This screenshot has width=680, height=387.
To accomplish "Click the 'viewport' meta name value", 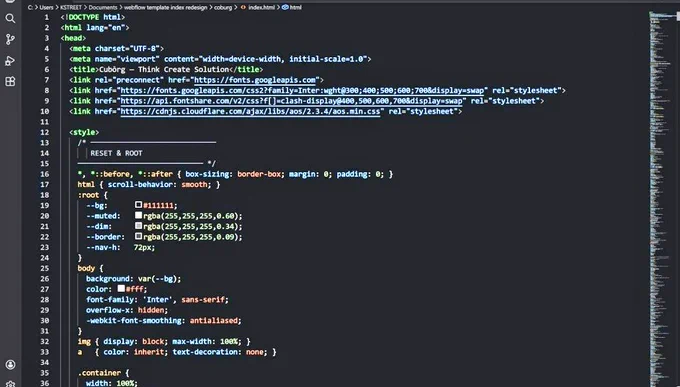I will tap(138, 59).
